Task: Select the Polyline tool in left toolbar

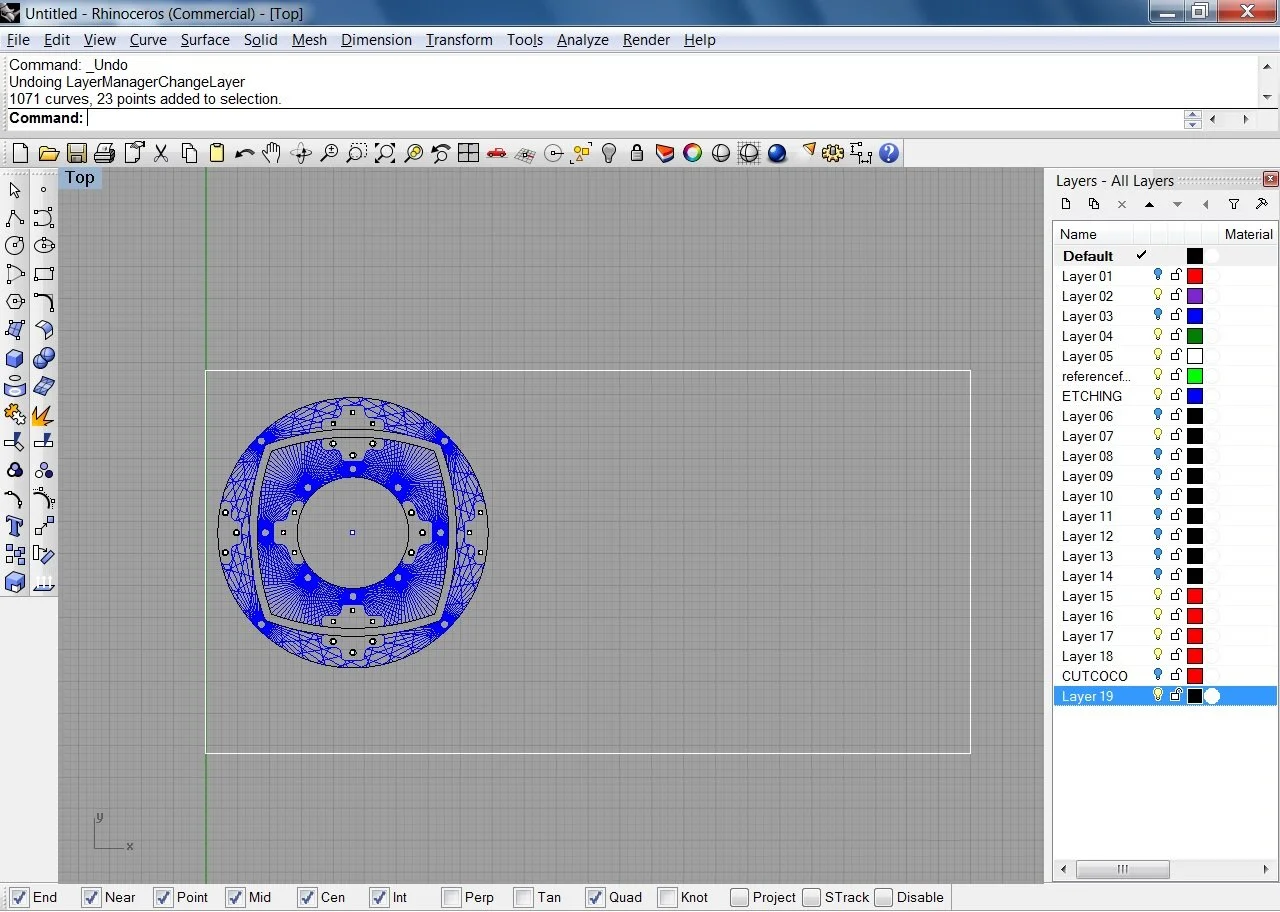Action: coord(15,218)
